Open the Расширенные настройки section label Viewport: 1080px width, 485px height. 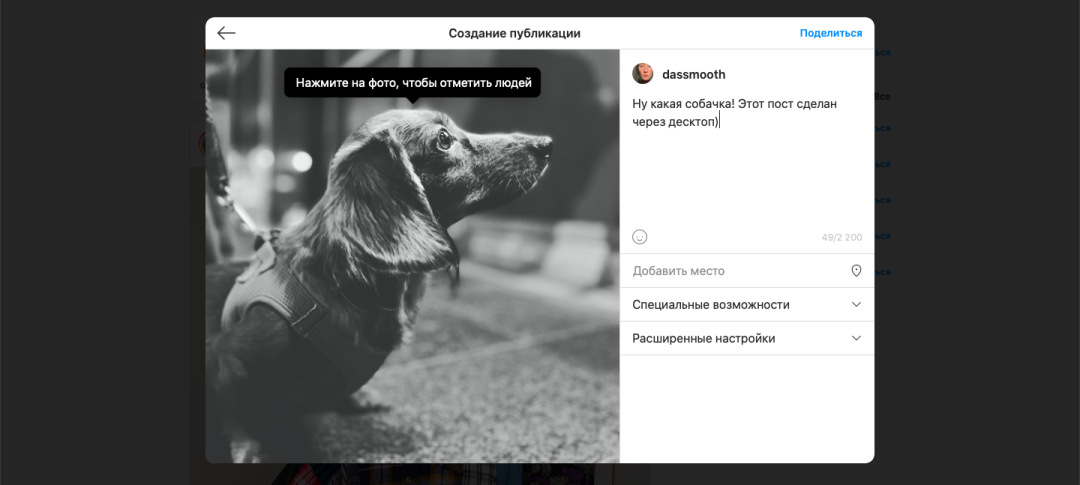pyautogui.click(x=703, y=339)
